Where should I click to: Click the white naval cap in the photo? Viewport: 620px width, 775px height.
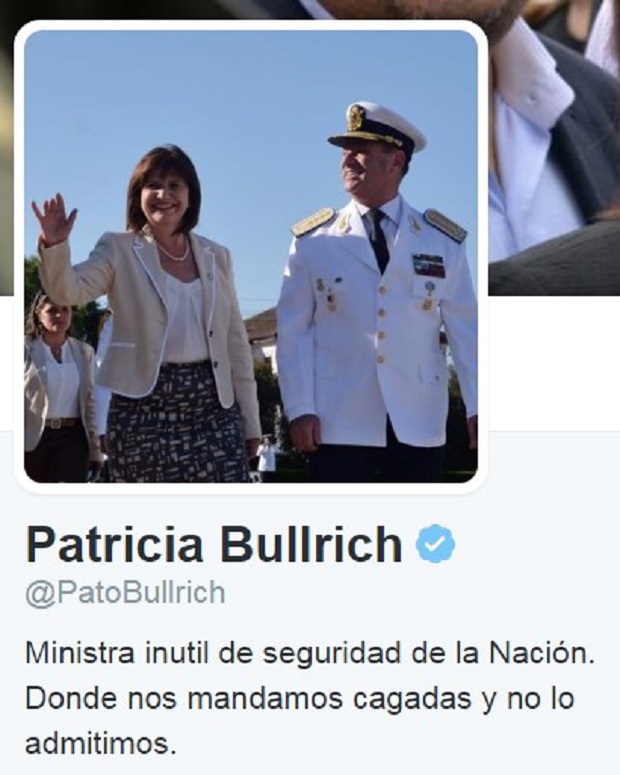click(x=378, y=127)
